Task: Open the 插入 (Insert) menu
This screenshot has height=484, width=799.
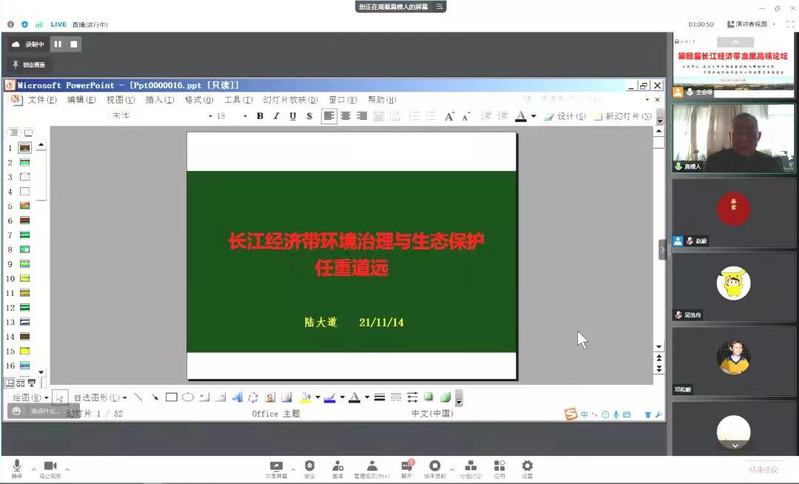Action: coord(159,100)
